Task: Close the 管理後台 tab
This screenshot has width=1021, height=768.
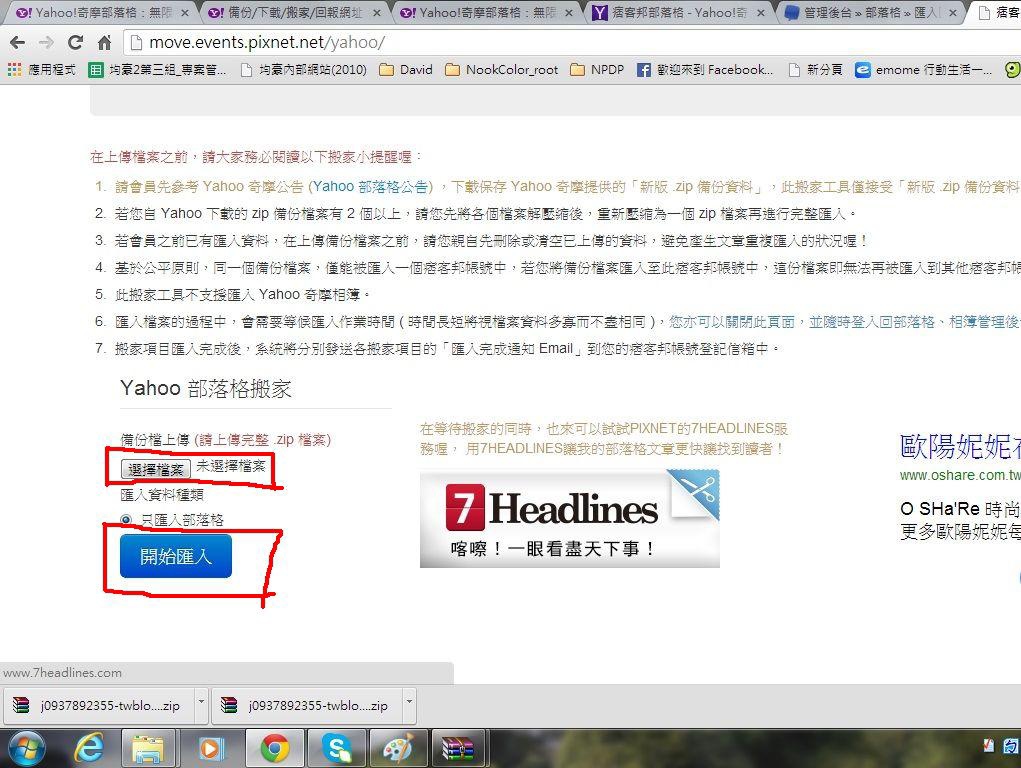Action: pyautogui.click(x=953, y=12)
